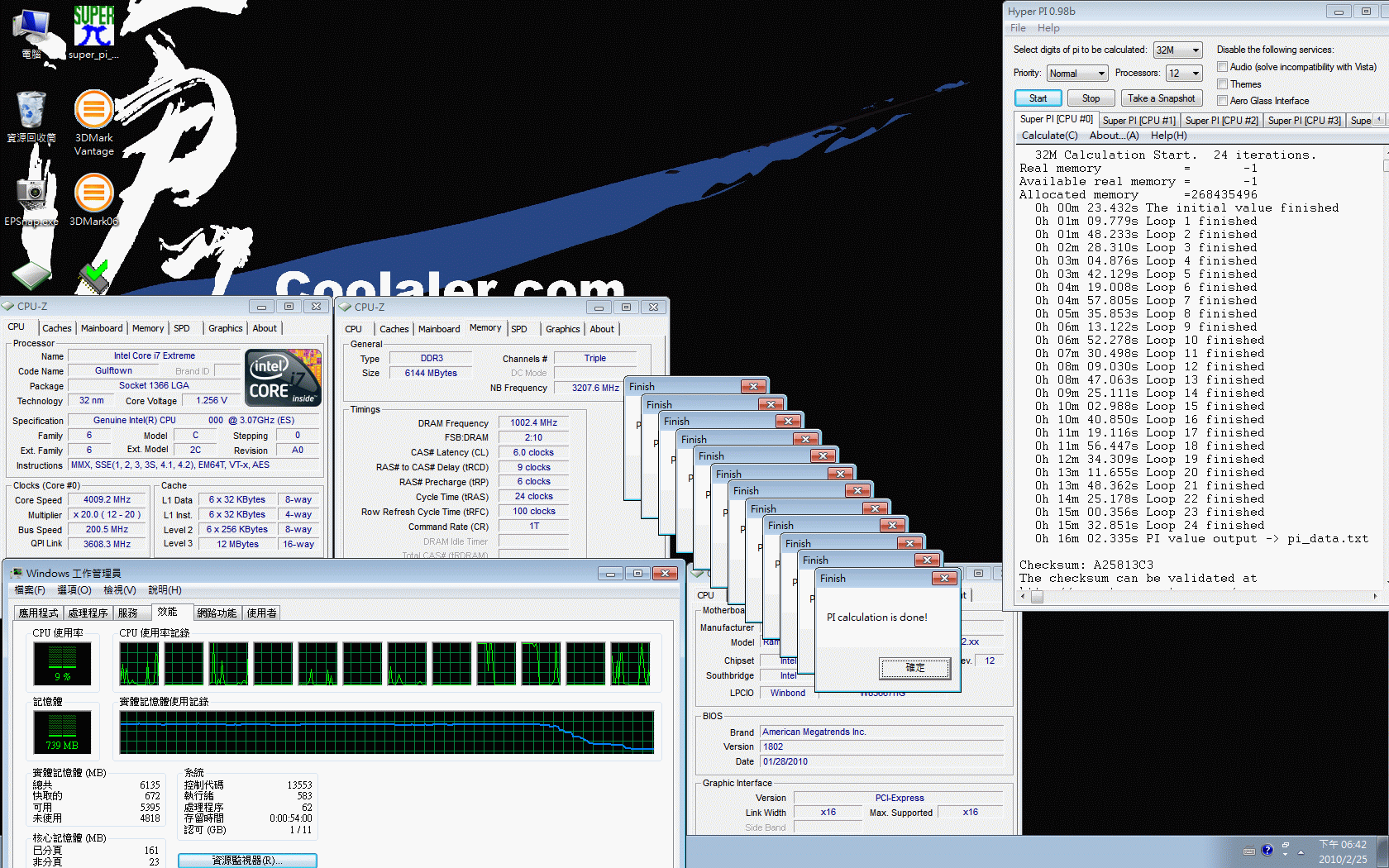Screen dimensions: 1389x868
Task: Click the title bar icon of the CPU-Z window showing the Processor section
Action: click(x=9, y=306)
